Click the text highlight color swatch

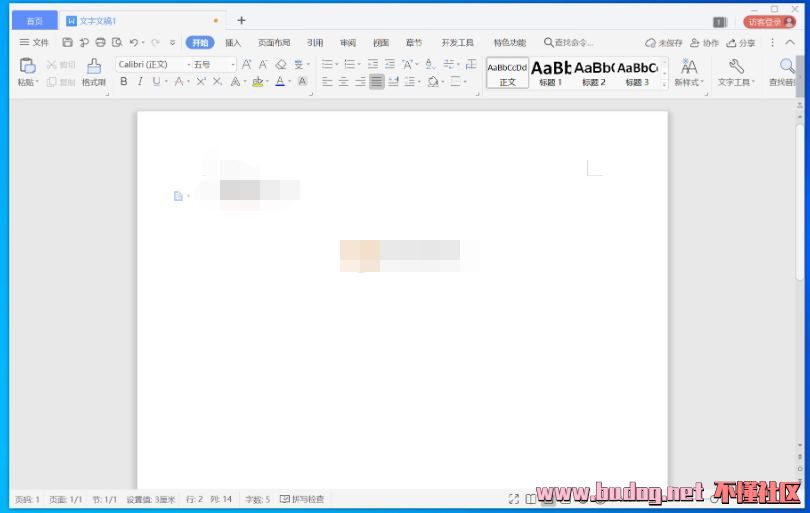257,82
